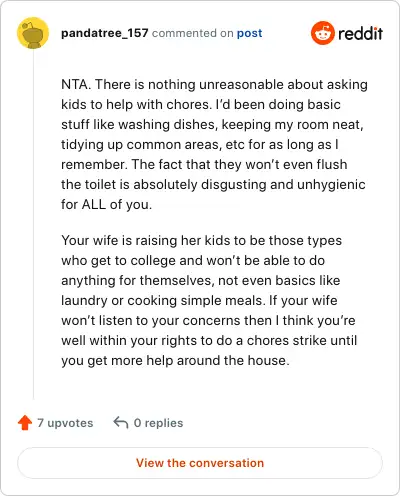The height and width of the screenshot is (496, 400).
Task: Click the line "laundry or cooking simple meals"
Action: 199,301
